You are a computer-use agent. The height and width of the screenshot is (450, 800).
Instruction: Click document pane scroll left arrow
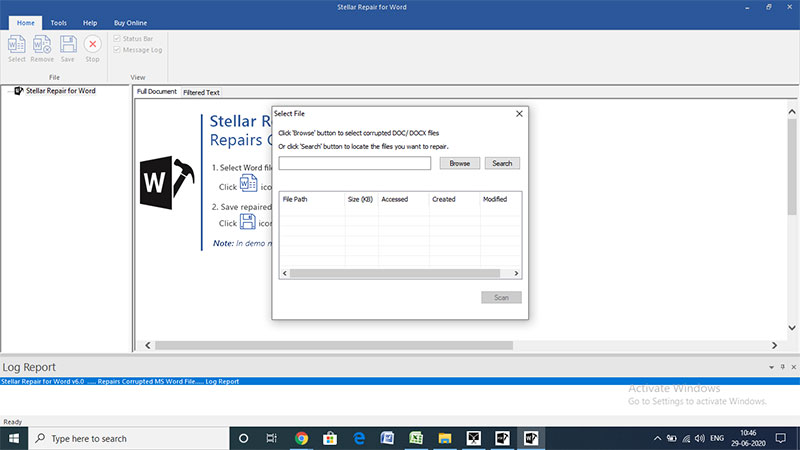click(147, 345)
